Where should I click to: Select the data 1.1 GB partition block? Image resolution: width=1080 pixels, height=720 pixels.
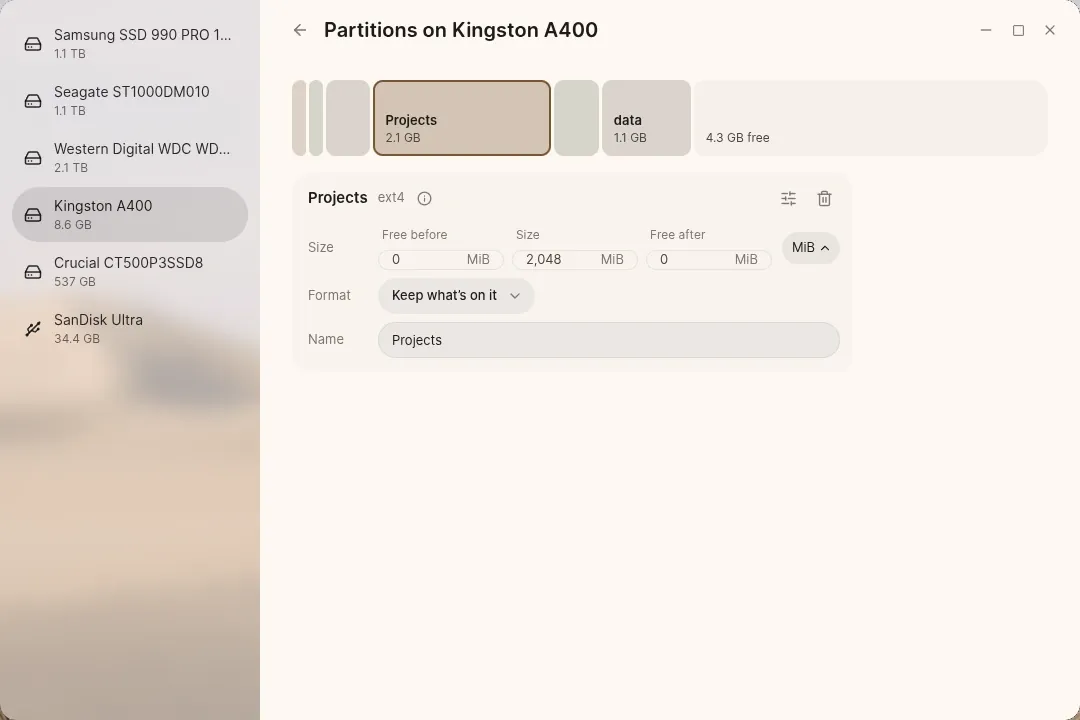646,118
